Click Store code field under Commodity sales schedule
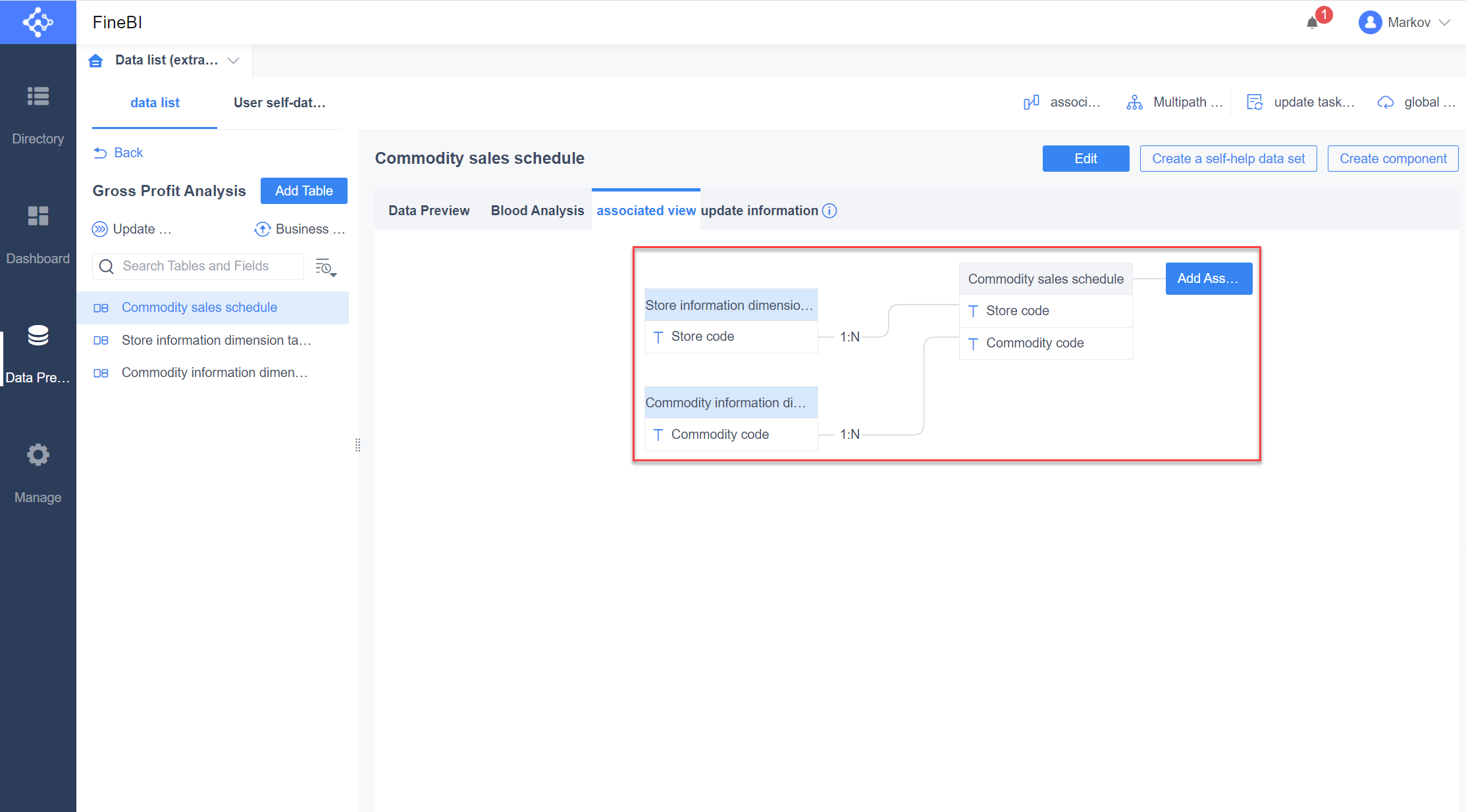The height and width of the screenshot is (812, 1466). click(x=1045, y=311)
